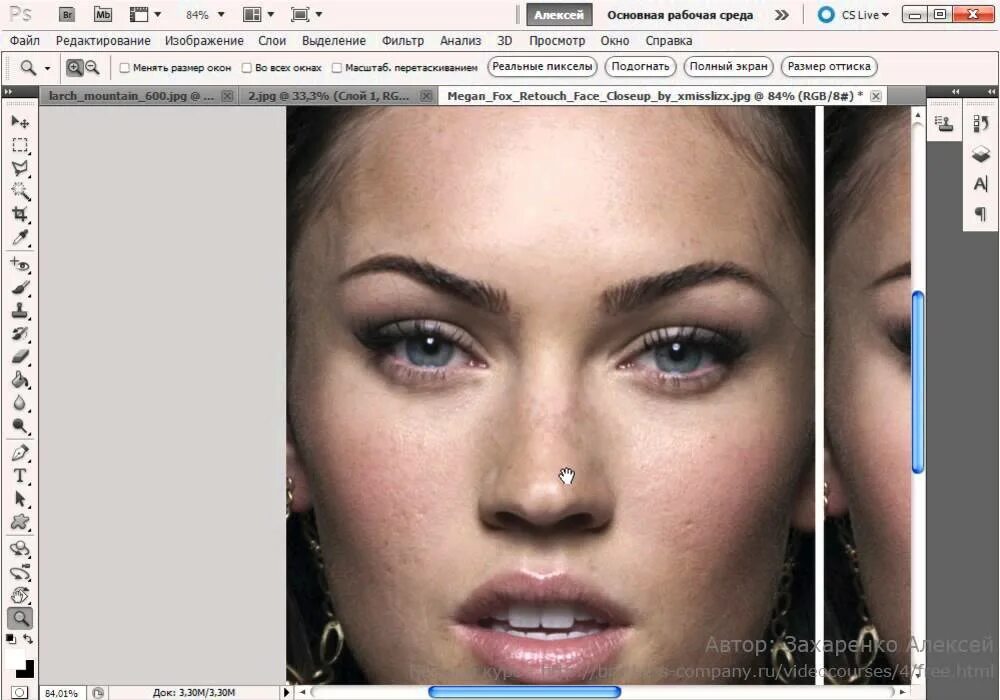Open the Файл menu

click(x=25, y=41)
